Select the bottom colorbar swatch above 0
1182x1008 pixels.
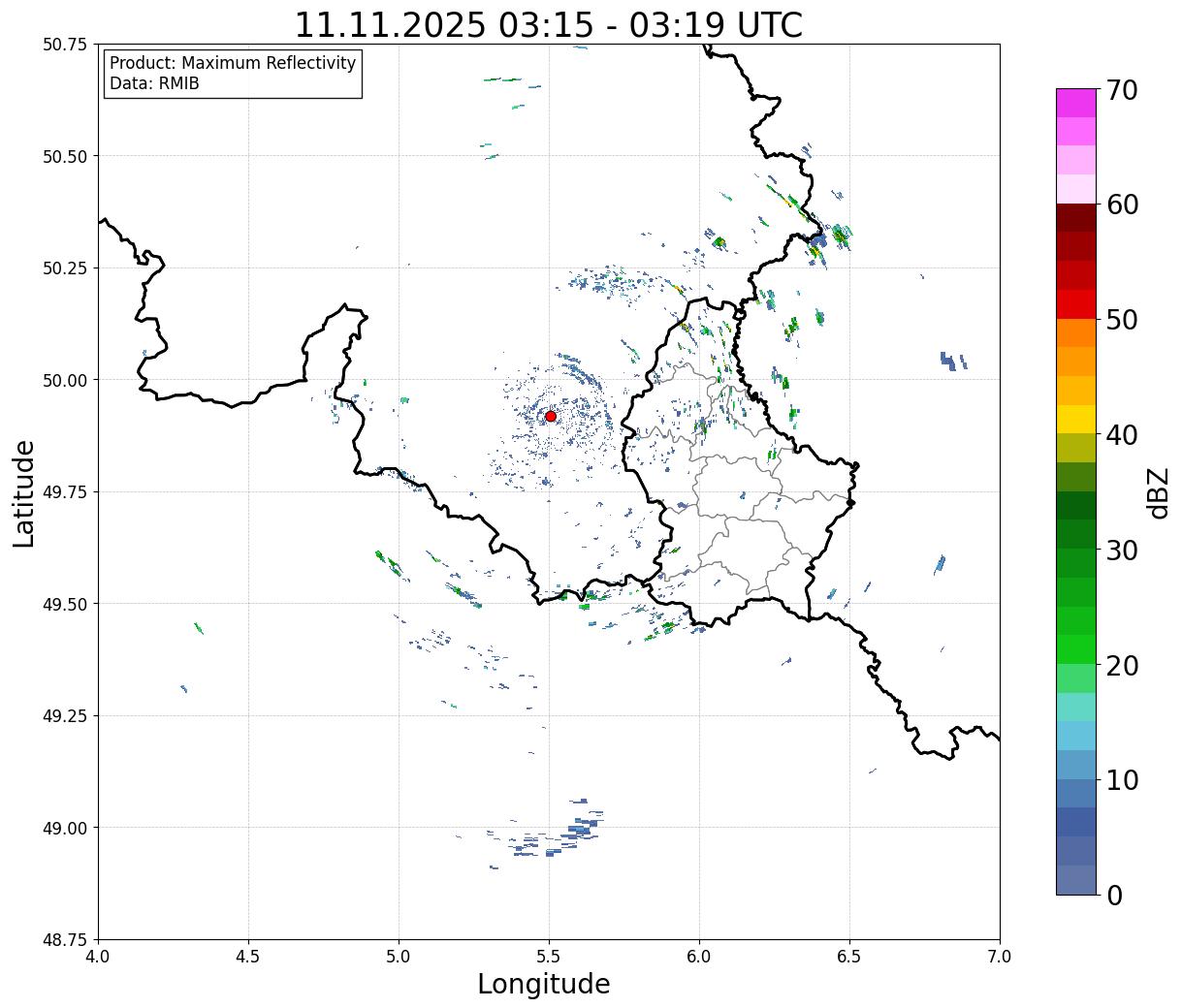[1075, 880]
